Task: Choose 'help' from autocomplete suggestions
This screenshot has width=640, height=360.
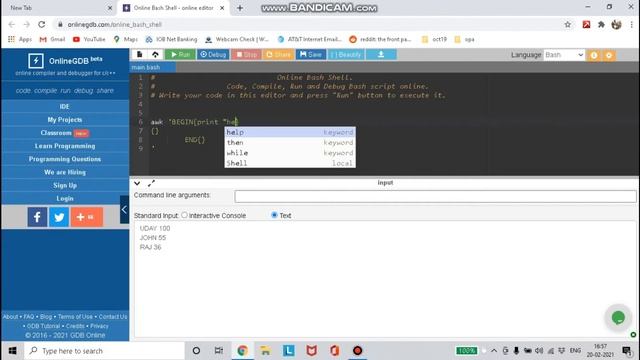Action: click(x=290, y=132)
